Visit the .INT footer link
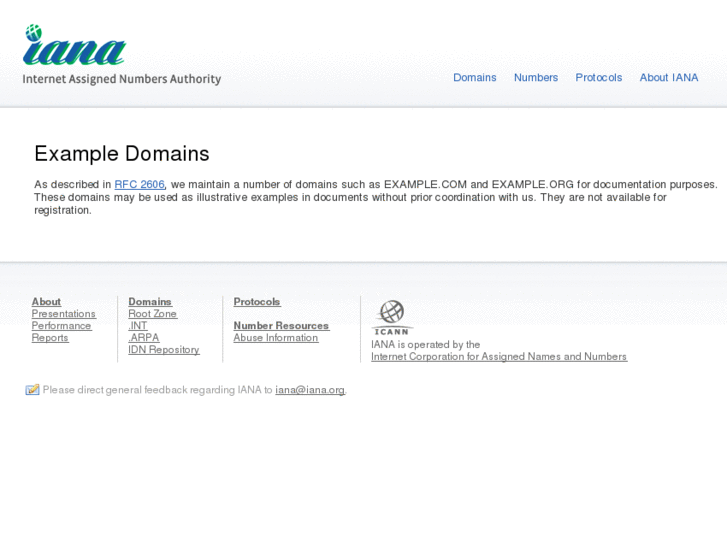This screenshot has height=545, width=727. coord(138,326)
